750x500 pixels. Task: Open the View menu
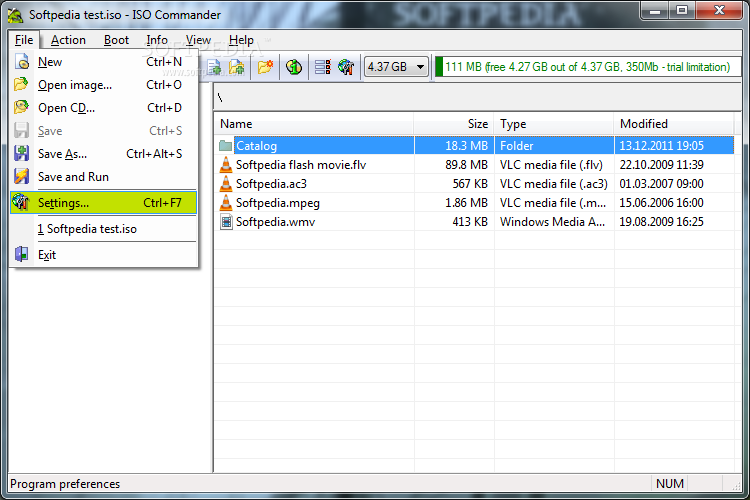click(198, 40)
